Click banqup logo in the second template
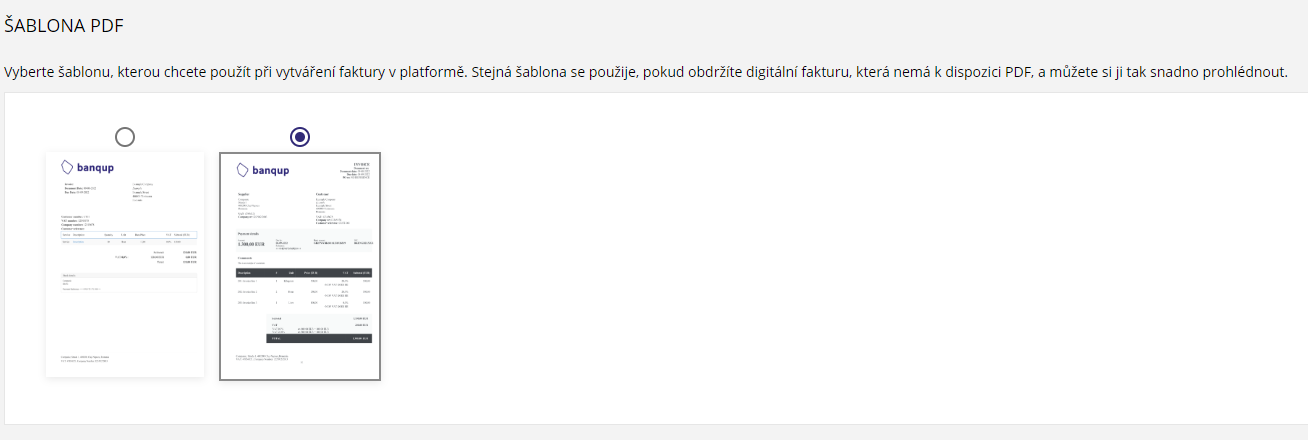 (x=263, y=170)
